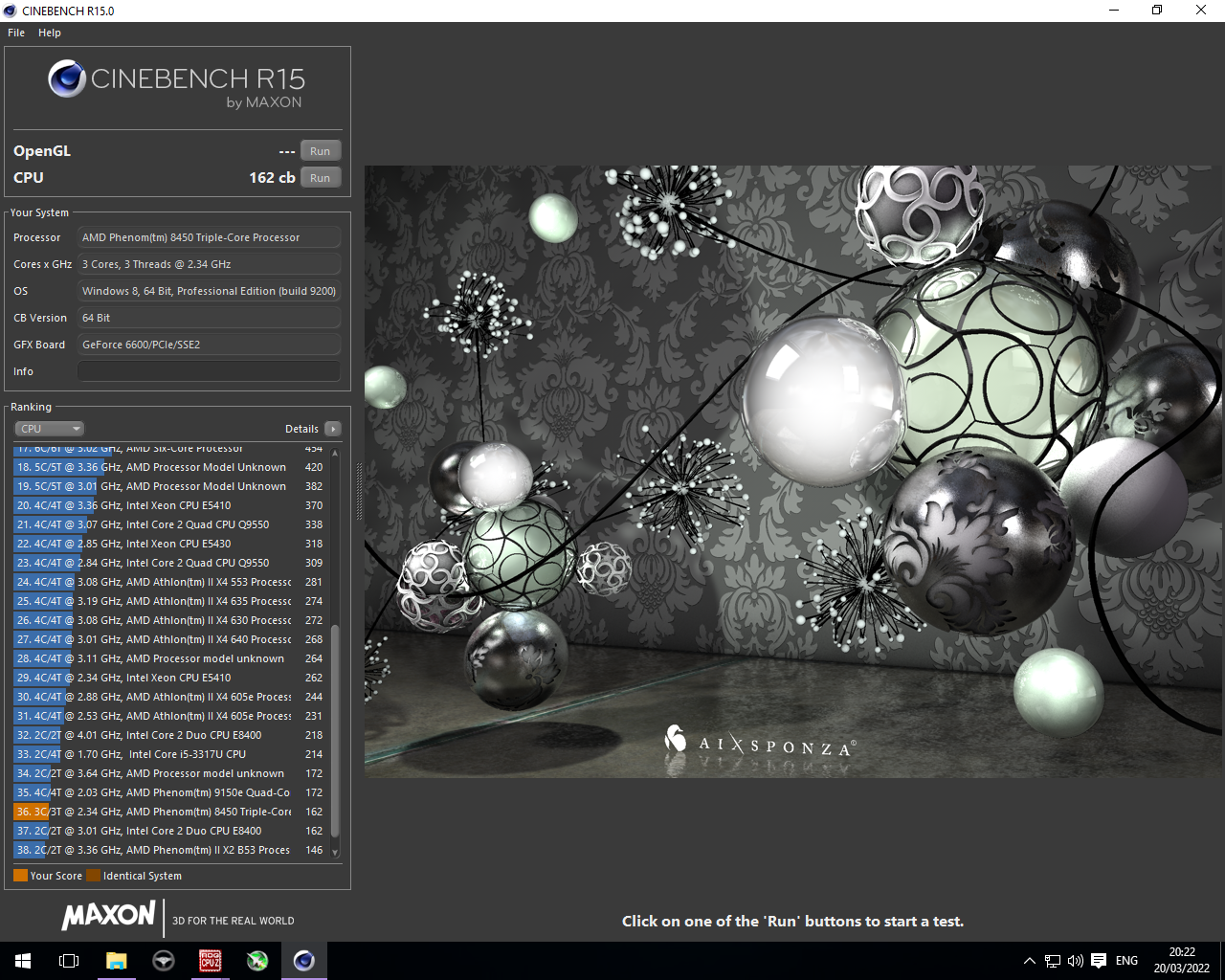
Task: Run the CPU benchmark test
Action: [321, 178]
